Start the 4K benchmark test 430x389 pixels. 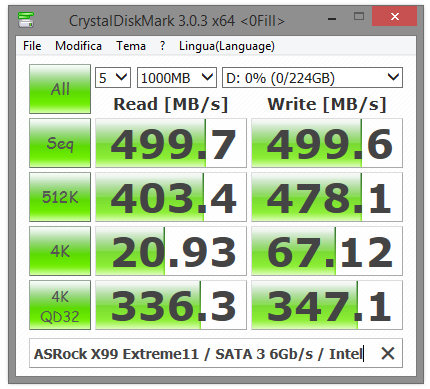coord(60,251)
